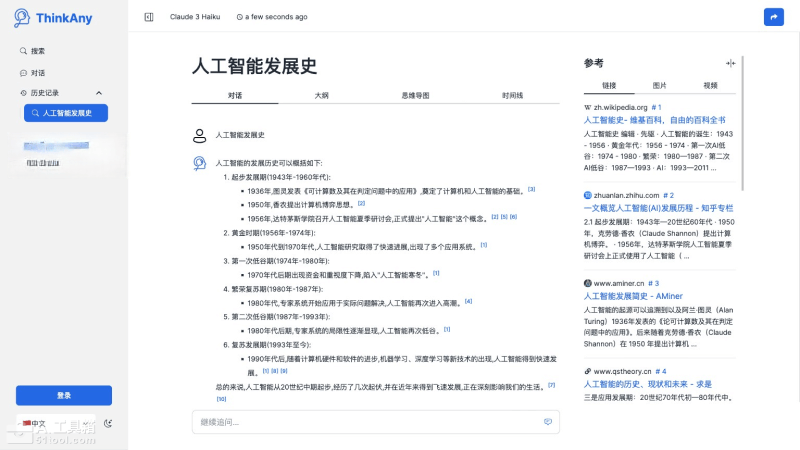Click the blue share arrow button

click(773, 17)
